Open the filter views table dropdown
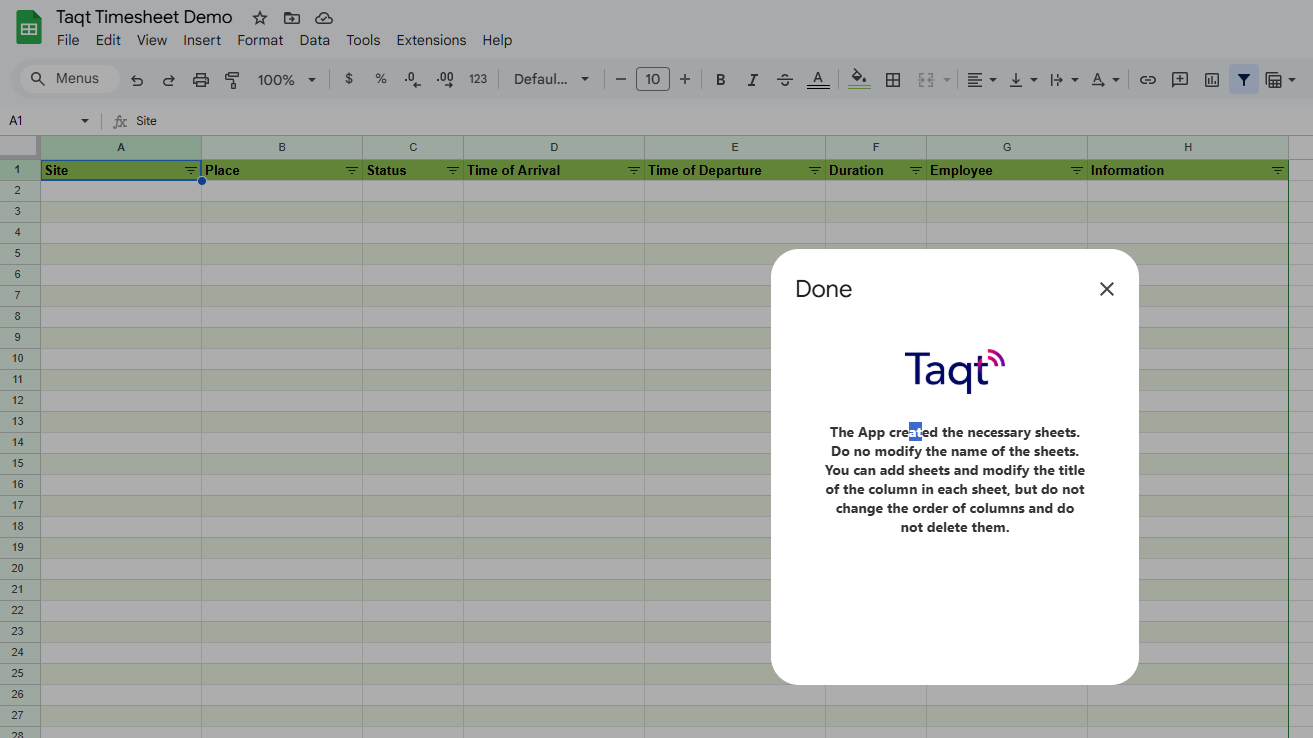 point(1280,79)
